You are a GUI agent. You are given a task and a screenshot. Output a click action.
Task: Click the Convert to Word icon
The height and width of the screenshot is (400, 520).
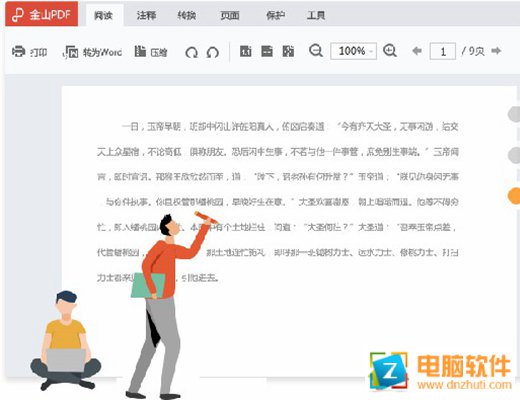point(71,52)
